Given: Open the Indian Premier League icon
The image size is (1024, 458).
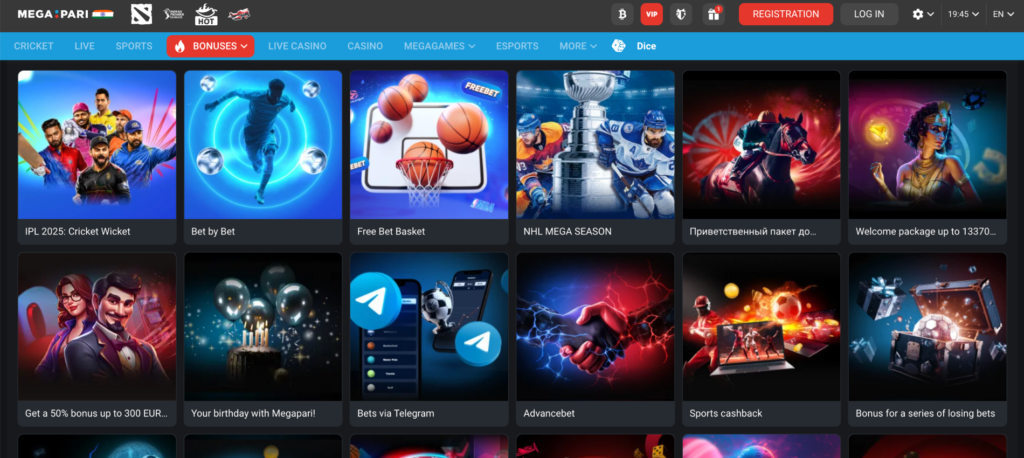Looking at the screenshot, I should point(174,14).
